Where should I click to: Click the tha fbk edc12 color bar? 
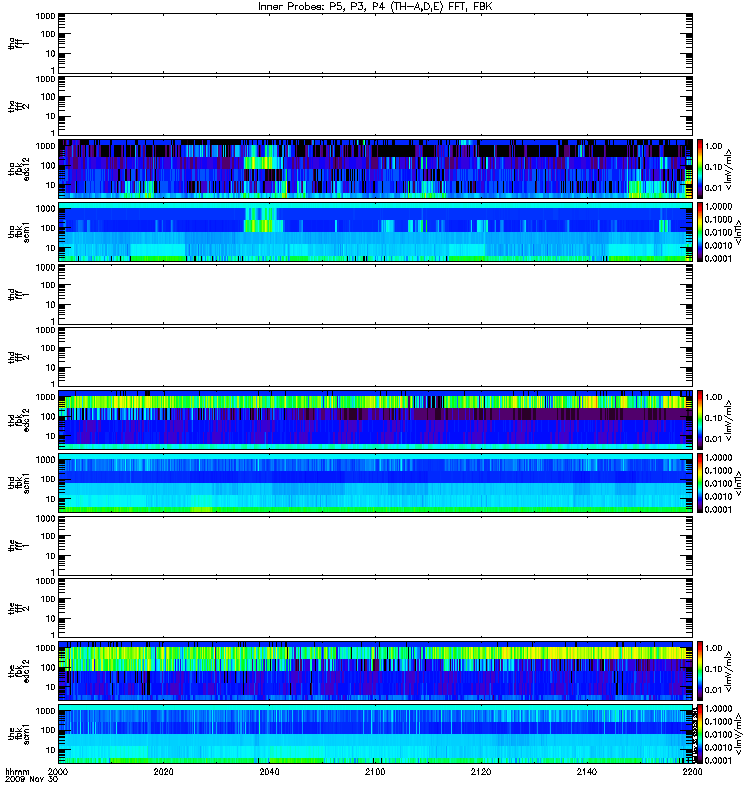[699, 169]
